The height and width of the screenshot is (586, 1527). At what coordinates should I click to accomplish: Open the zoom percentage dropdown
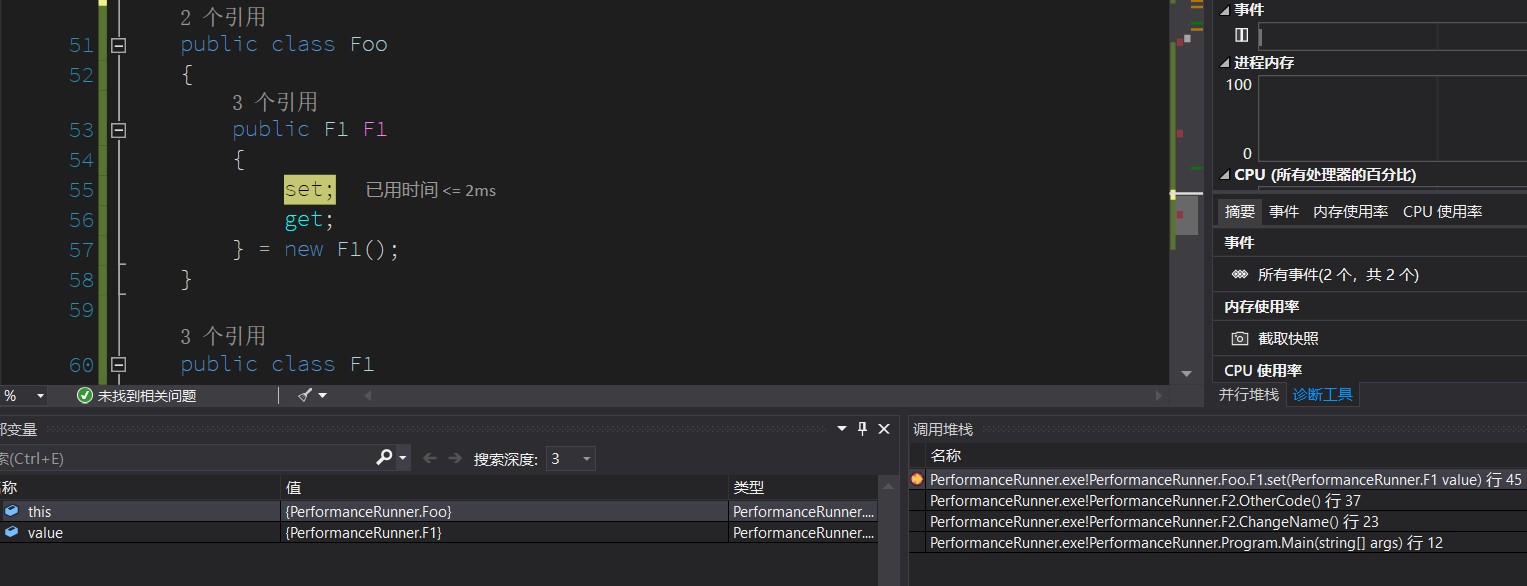[x=40, y=396]
